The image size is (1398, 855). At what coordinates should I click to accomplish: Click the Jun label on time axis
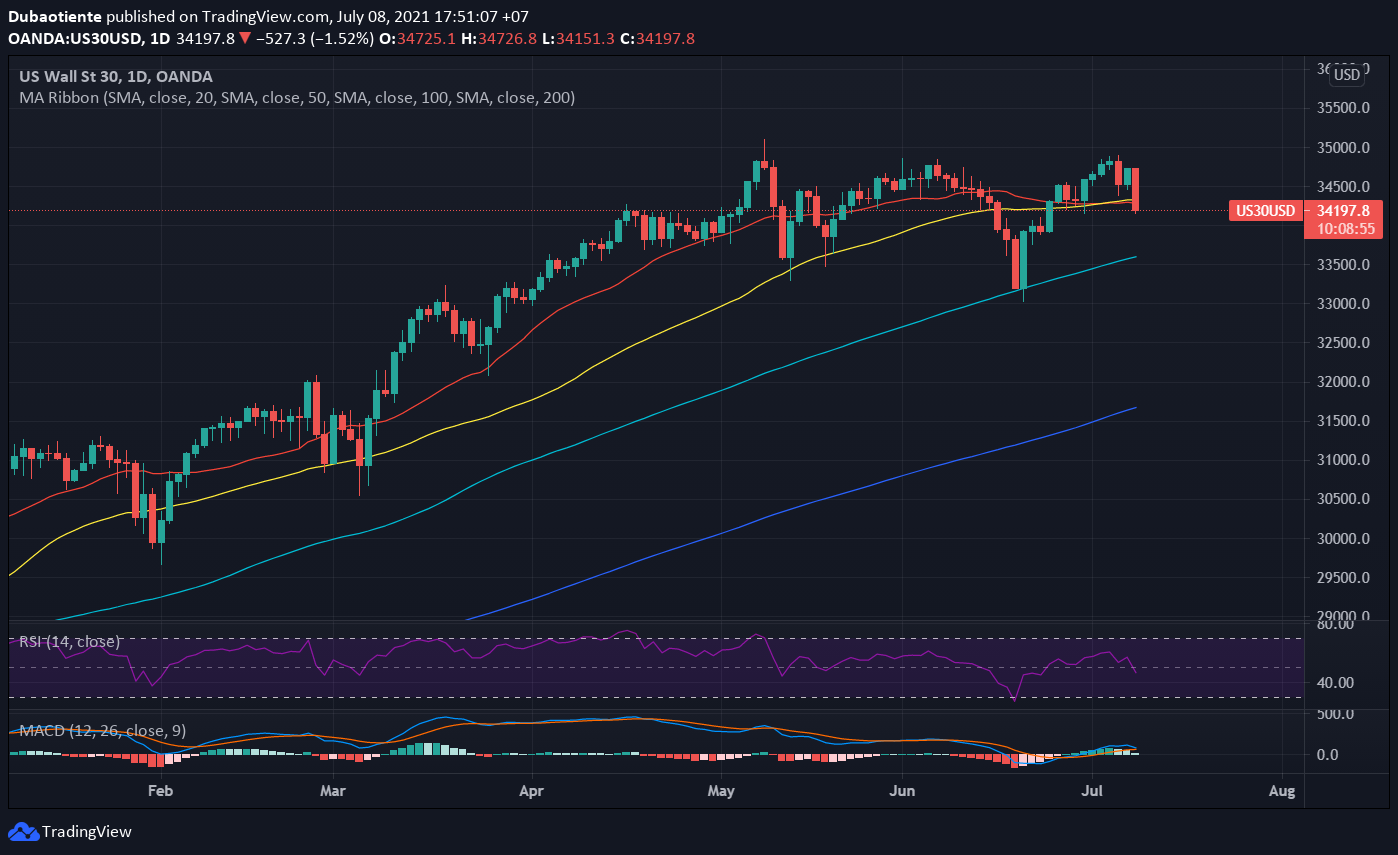point(903,791)
